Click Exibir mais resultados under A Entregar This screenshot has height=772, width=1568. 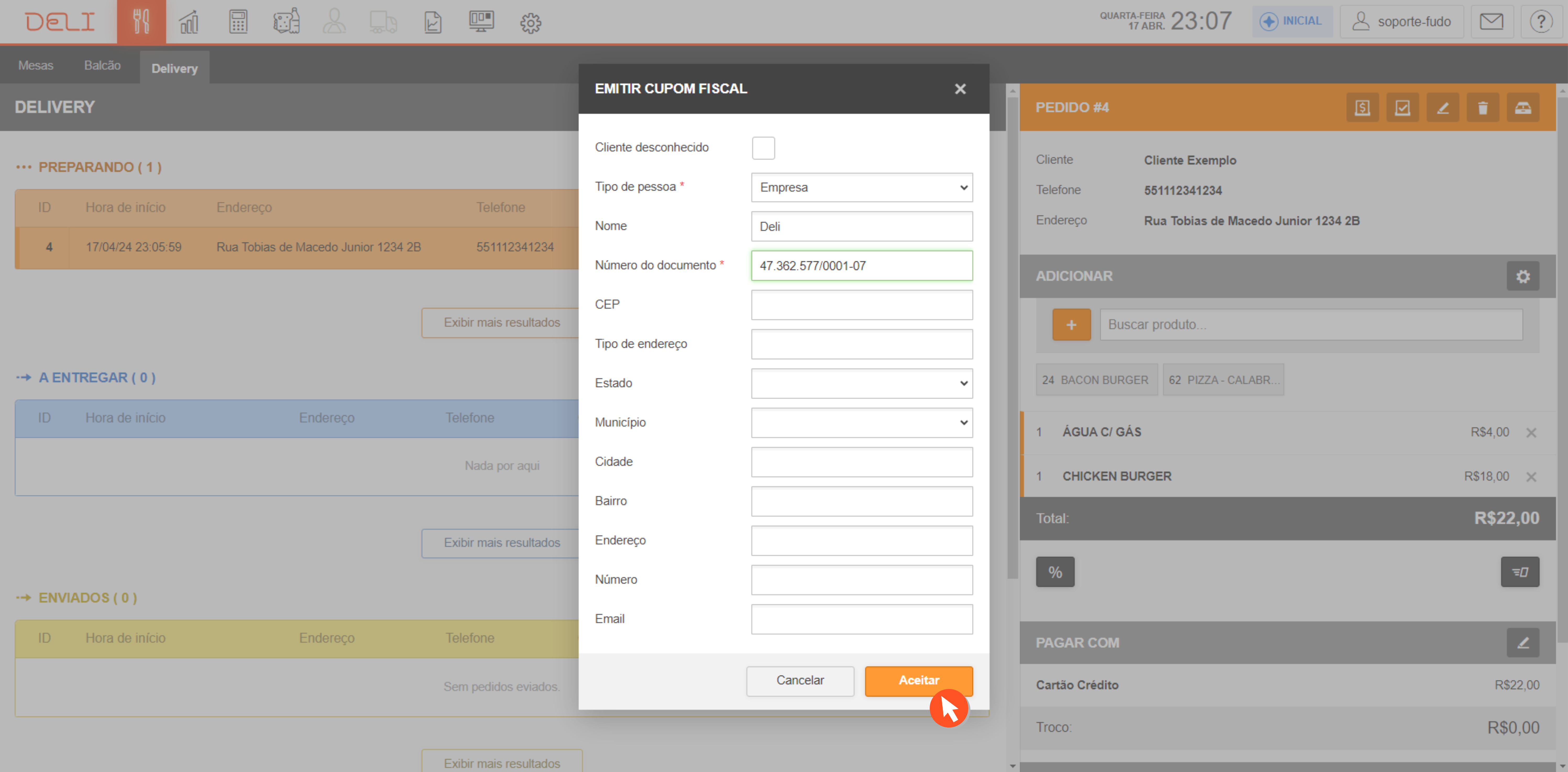pyautogui.click(x=502, y=543)
